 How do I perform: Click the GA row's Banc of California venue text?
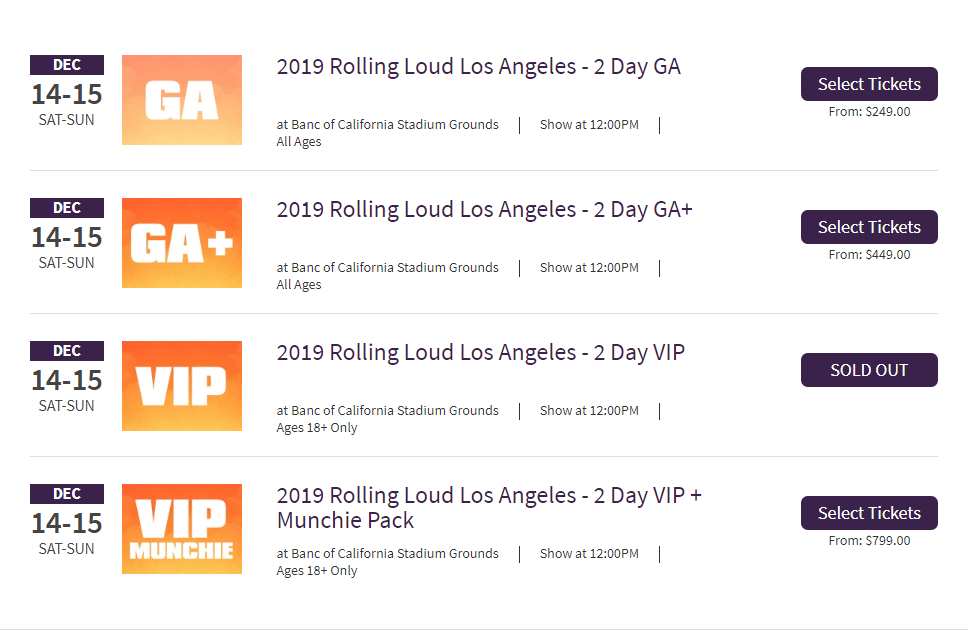[388, 125]
